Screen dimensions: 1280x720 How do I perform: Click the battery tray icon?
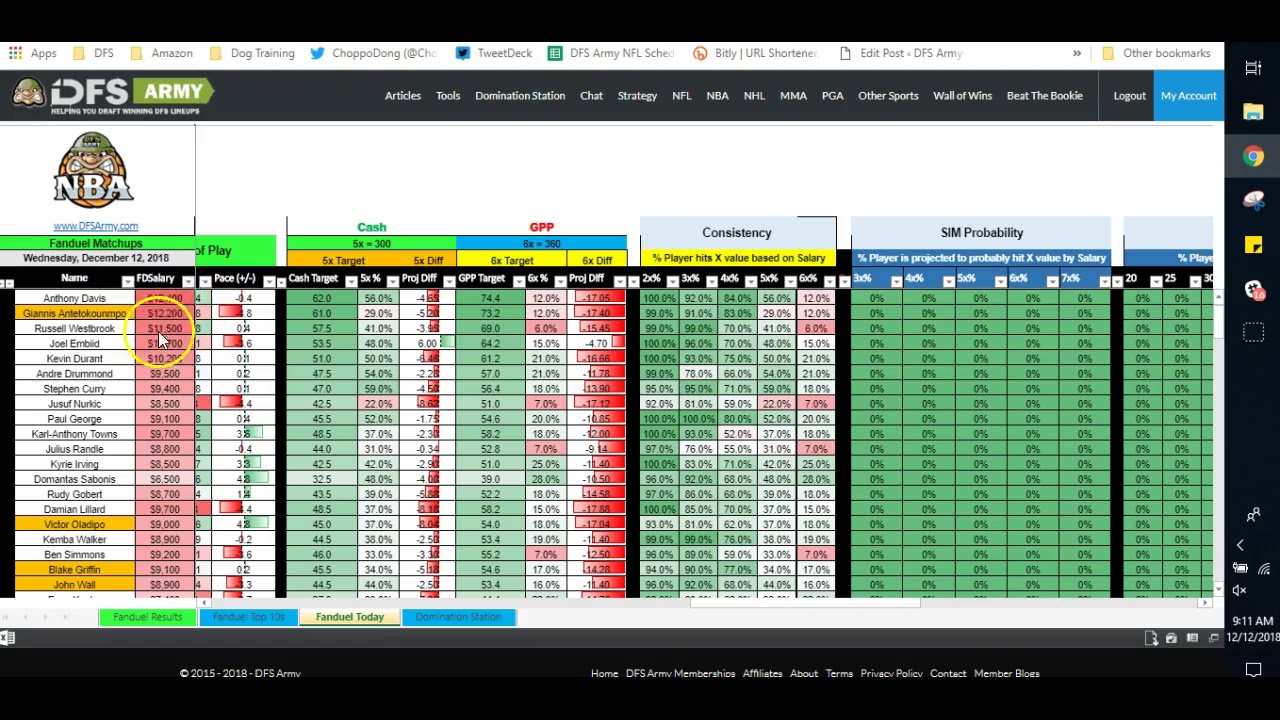click(x=1240, y=568)
